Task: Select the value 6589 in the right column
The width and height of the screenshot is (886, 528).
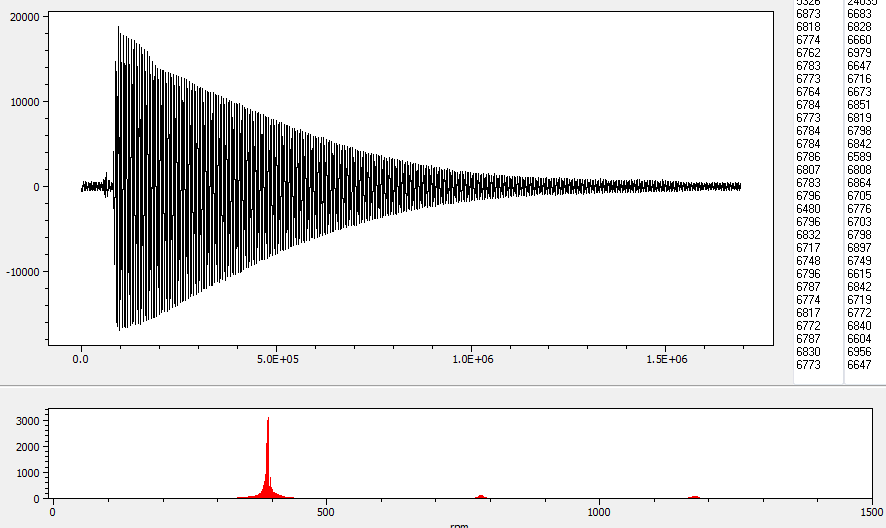Action: (859, 157)
